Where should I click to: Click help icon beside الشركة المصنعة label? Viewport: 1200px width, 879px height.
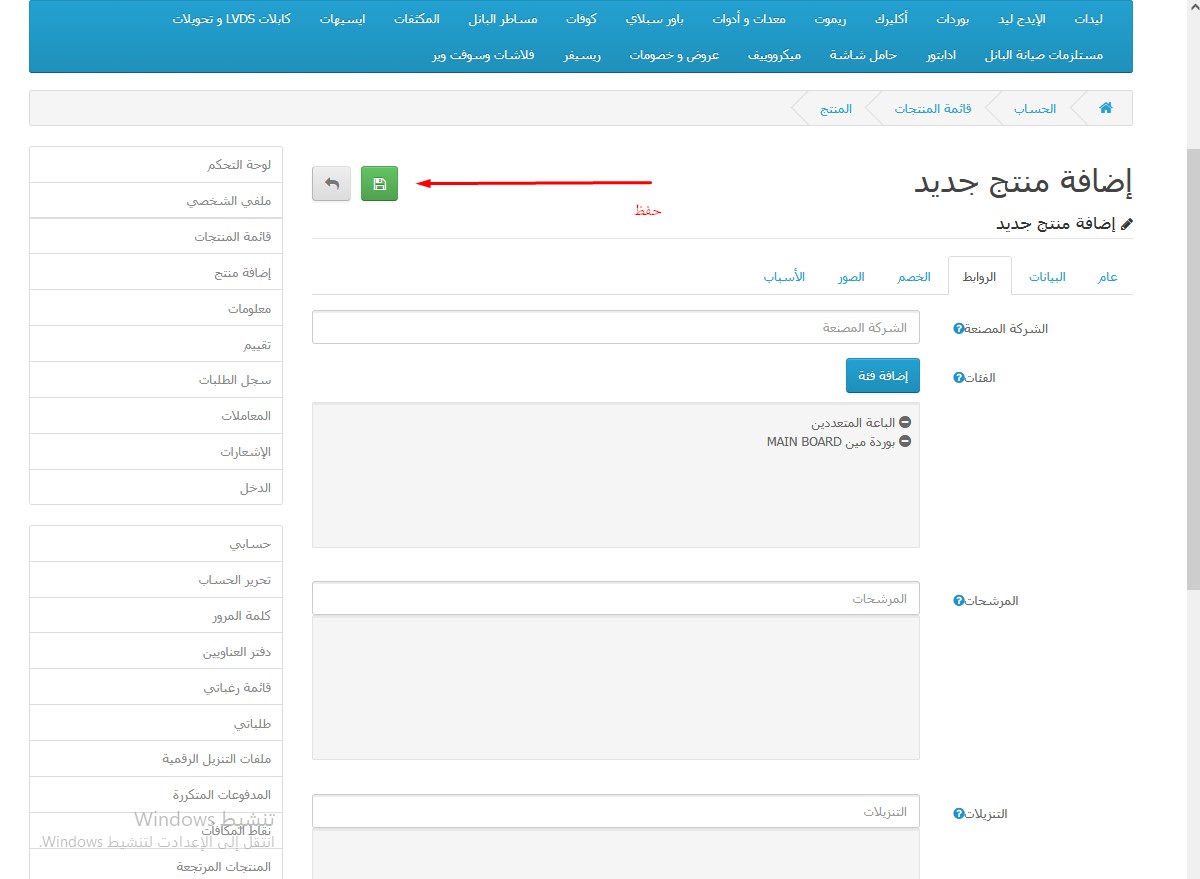(x=959, y=329)
